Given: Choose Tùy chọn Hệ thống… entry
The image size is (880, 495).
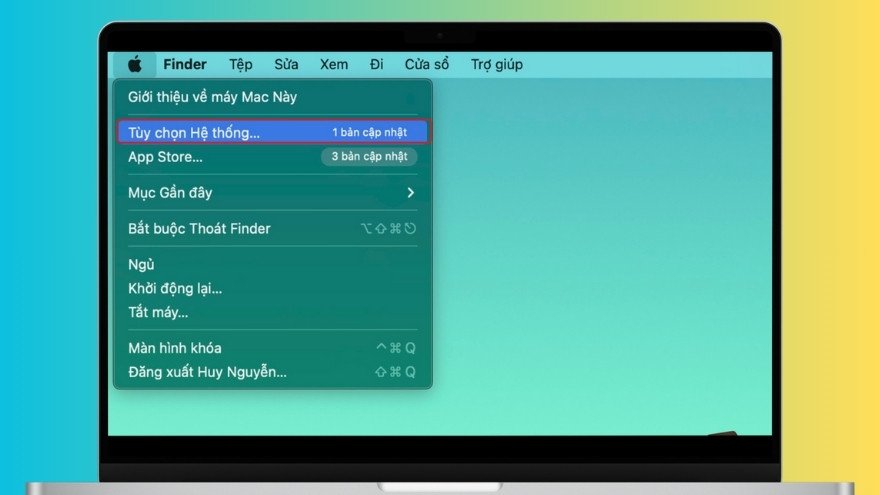Looking at the screenshot, I should pos(273,132).
